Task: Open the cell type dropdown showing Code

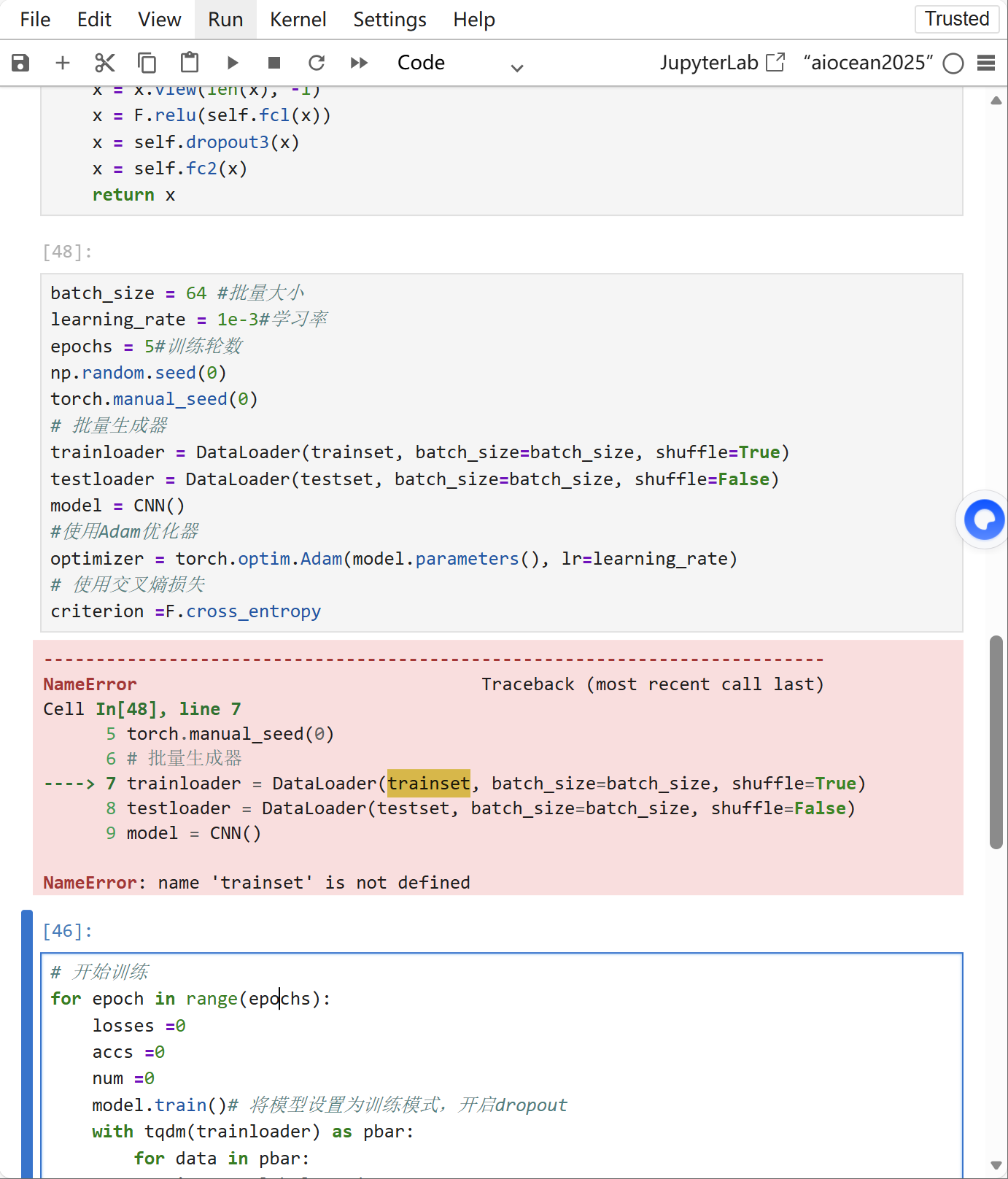Action: point(460,63)
